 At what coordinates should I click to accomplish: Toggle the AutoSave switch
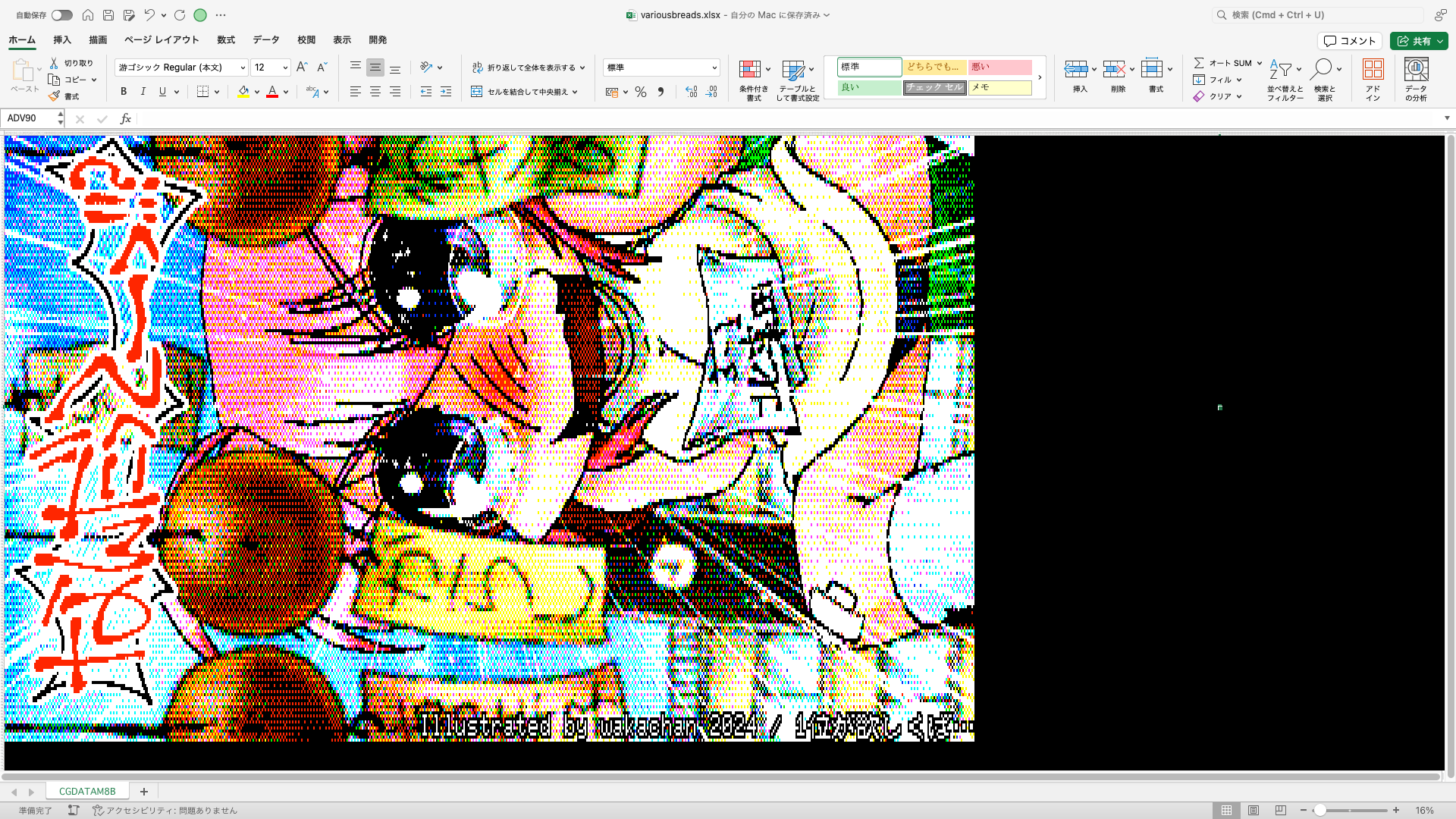[x=62, y=15]
